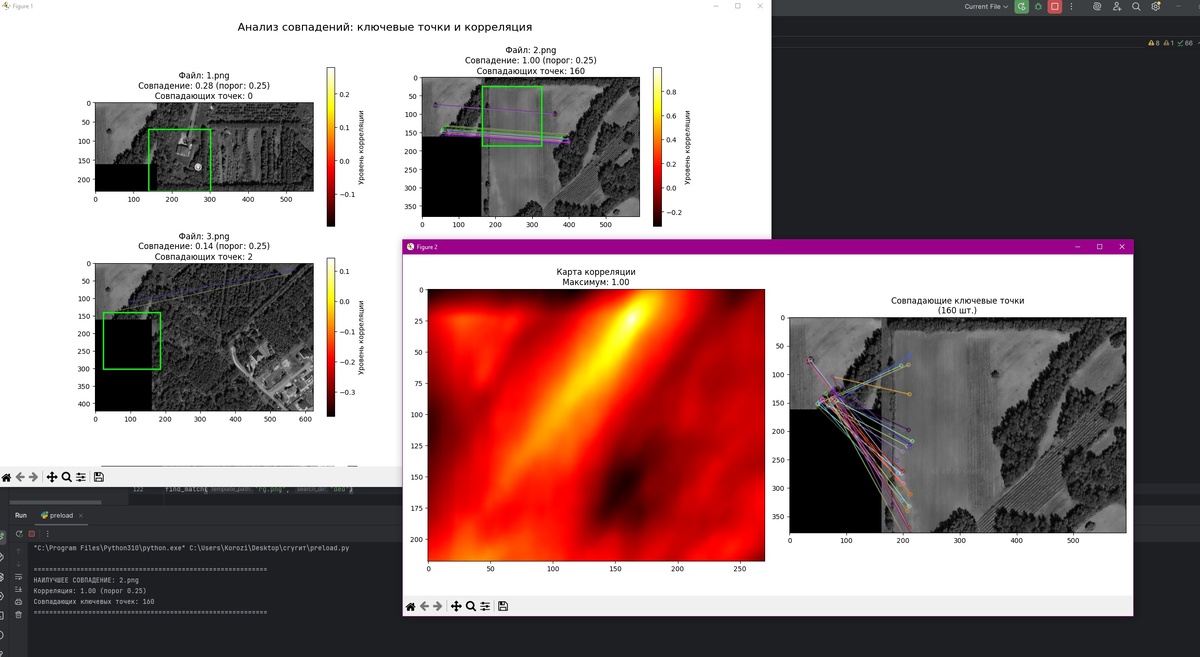The width and height of the screenshot is (1200, 657).
Task: Select Zoom magnifier in Figure 1 toolbar
Action: click(x=66, y=477)
